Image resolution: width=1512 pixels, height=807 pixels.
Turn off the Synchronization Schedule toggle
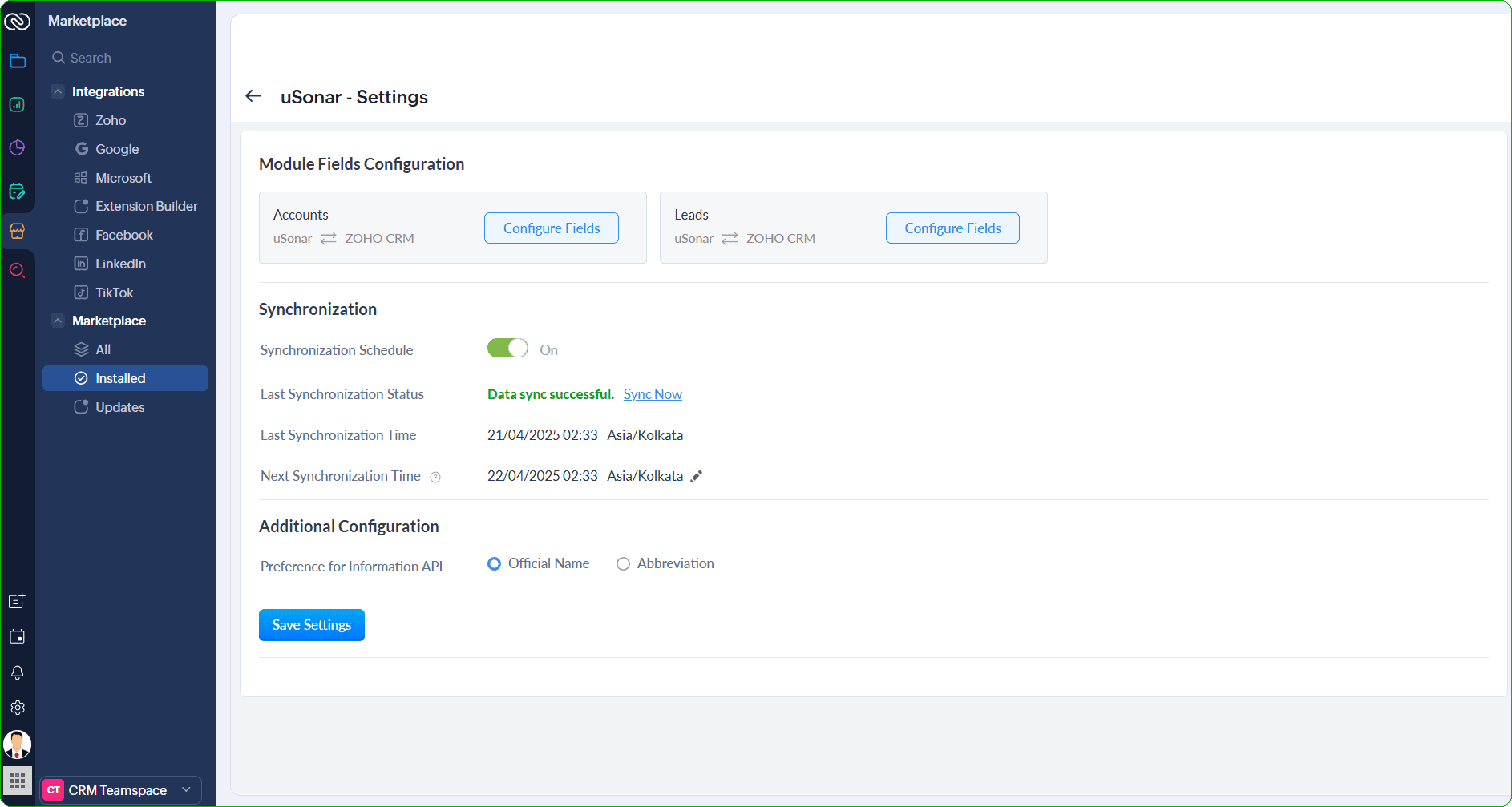pos(508,349)
